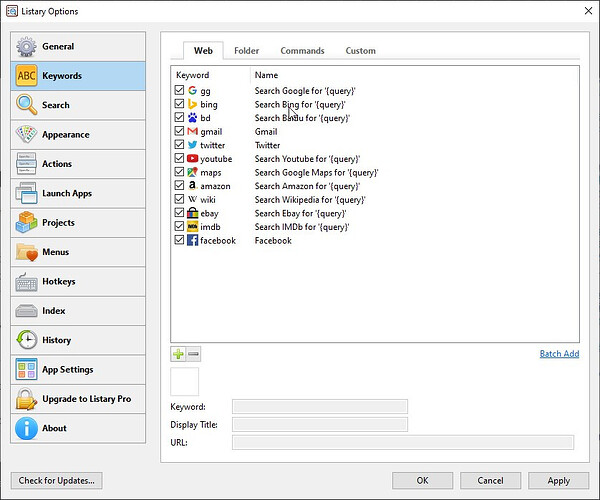Select the eBay bag icon

click(192, 213)
